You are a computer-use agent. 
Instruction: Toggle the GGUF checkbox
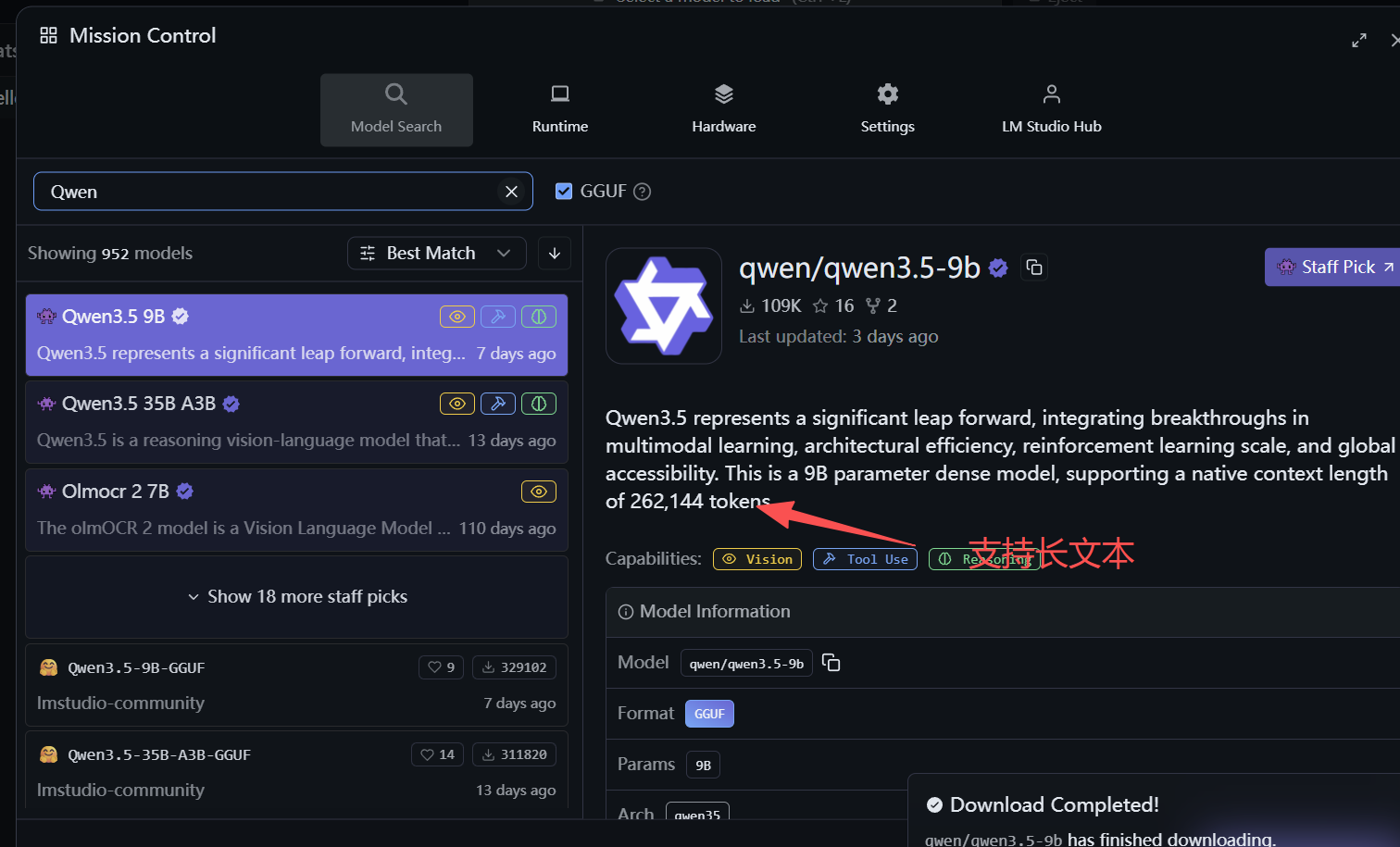(564, 192)
